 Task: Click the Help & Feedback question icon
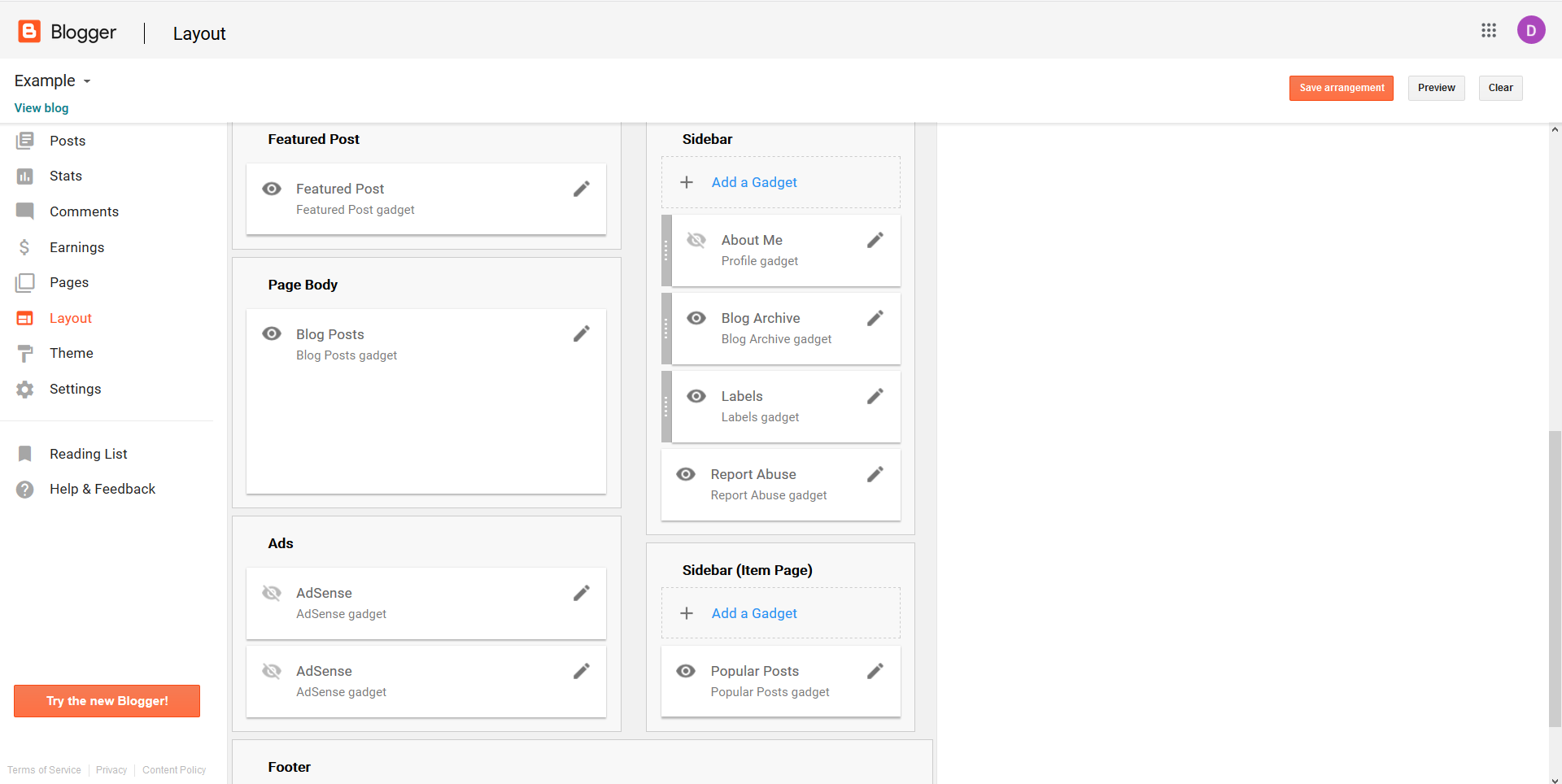tap(25, 489)
